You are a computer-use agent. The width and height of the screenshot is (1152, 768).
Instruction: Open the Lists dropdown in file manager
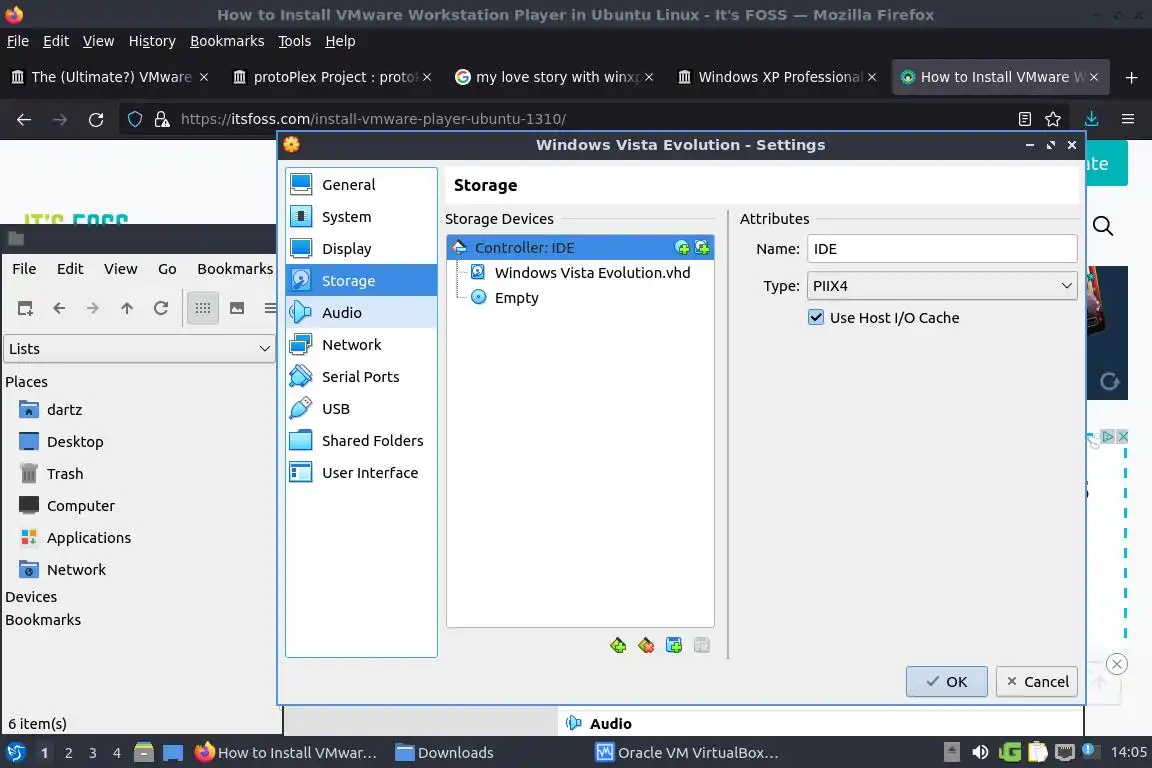(x=139, y=348)
